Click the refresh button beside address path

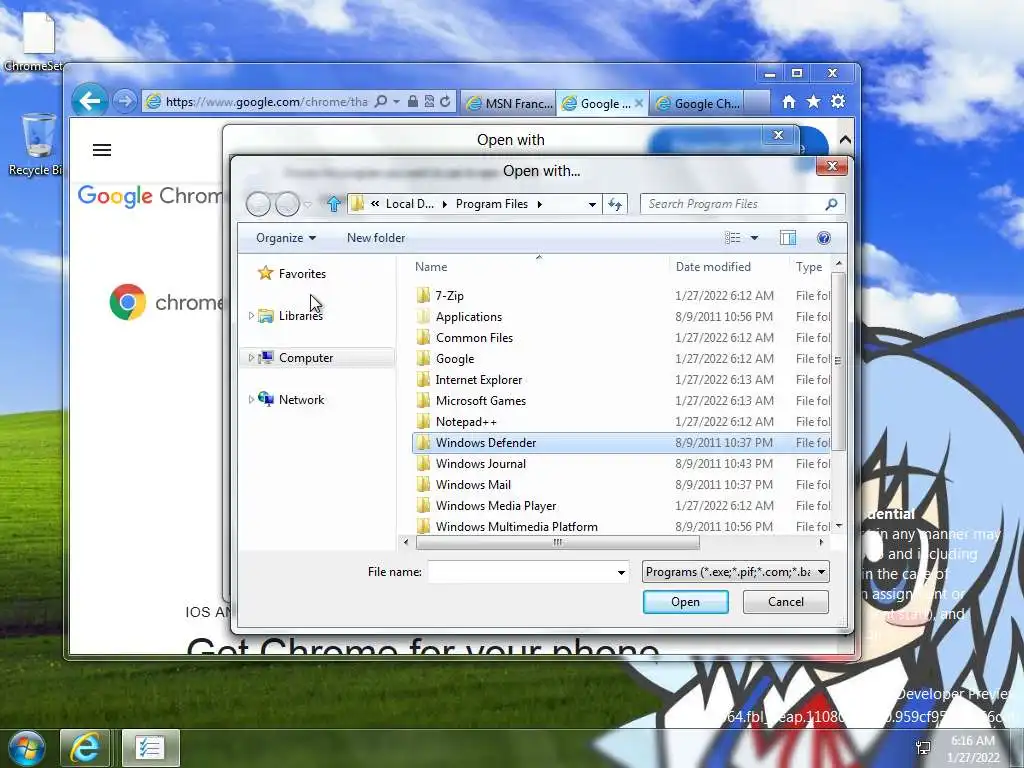tap(615, 204)
